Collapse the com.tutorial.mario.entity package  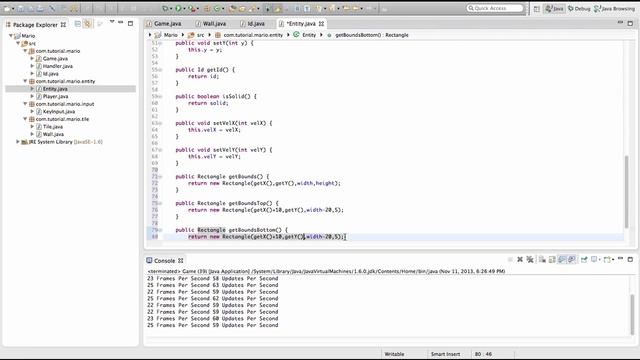(x=25, y=81)
